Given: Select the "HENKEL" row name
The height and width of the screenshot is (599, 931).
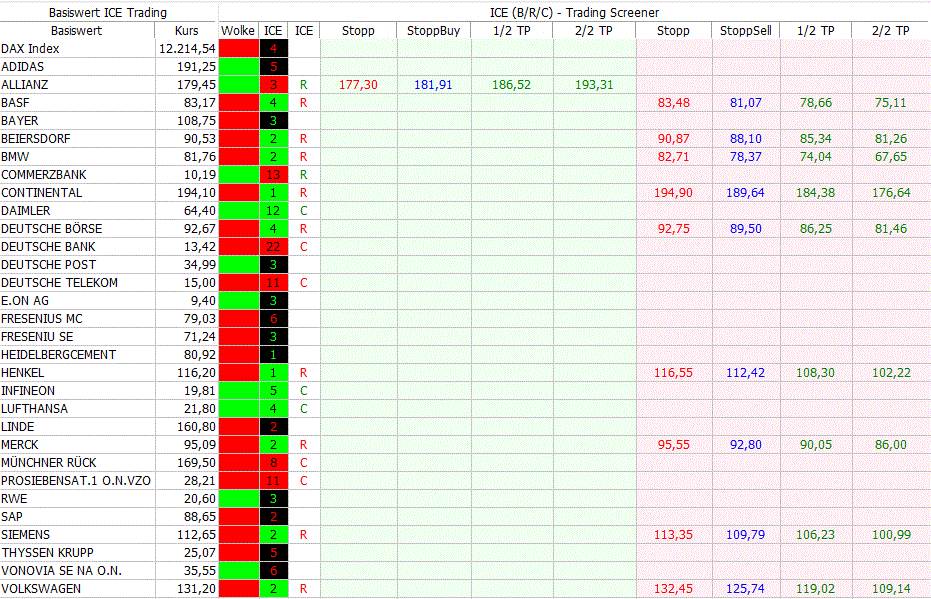Looking at the screenshot, I should pos(23,373).
